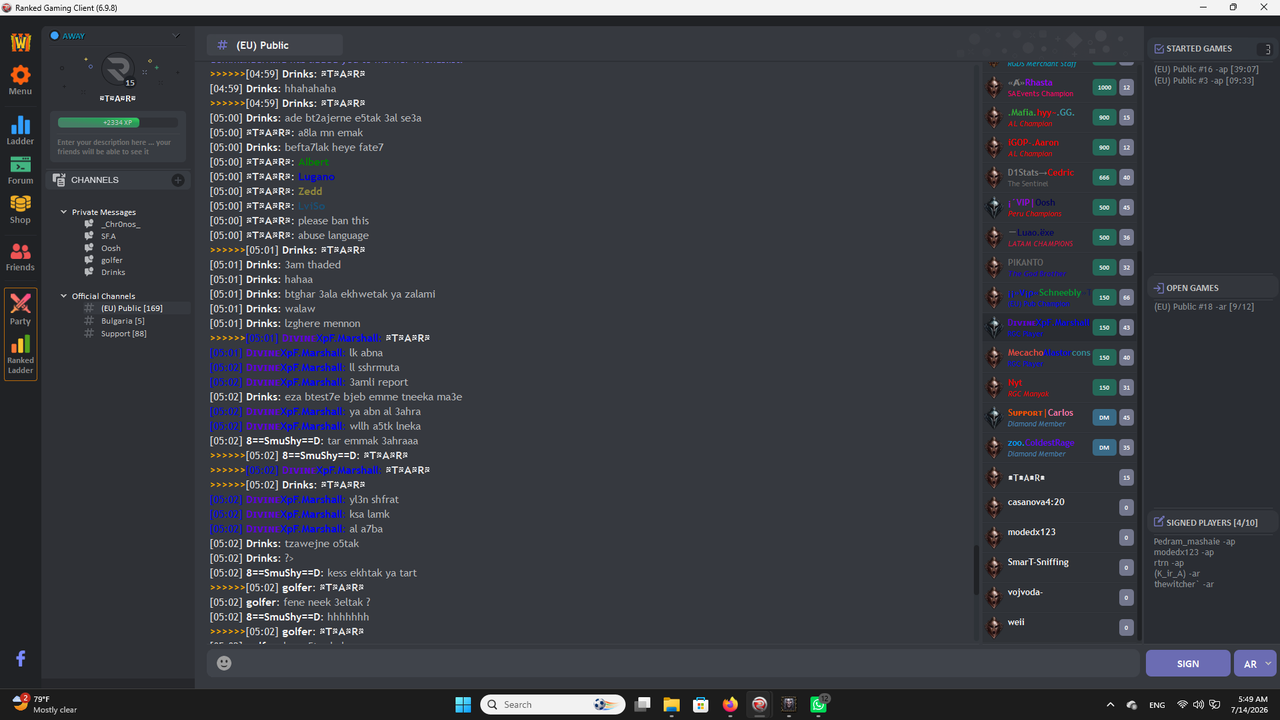The image size is (1280, 720).
Task: Click the Channels panel icon
Action: tap(60, 180)
